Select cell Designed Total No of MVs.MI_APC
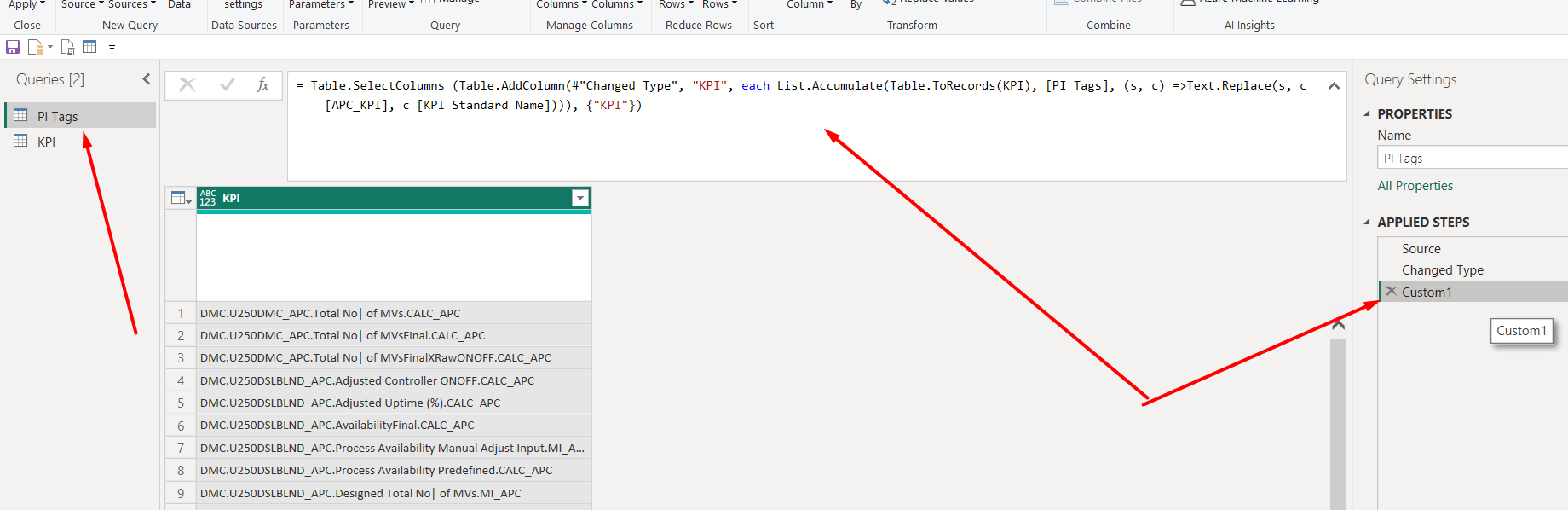1568x510 pixels. pos(394,493)
